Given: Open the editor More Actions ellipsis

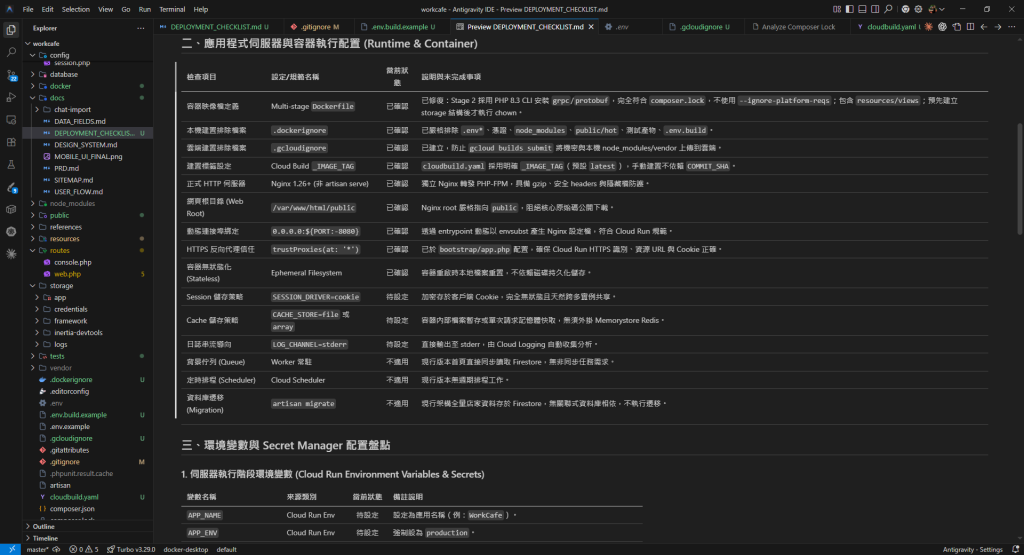Looking at the screenshot, I should tap(1012, 27).
